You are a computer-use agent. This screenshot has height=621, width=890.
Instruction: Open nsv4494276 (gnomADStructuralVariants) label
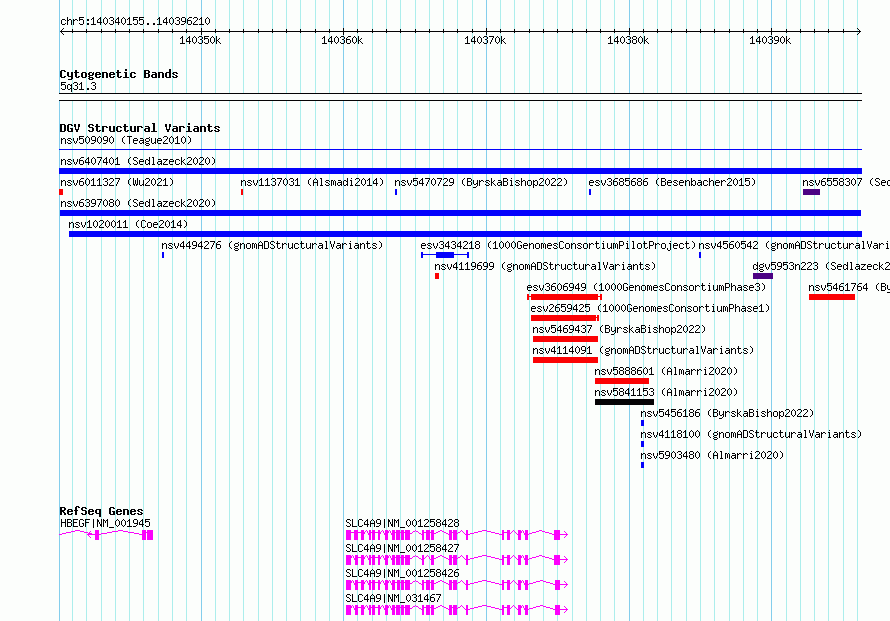point(272,245)
